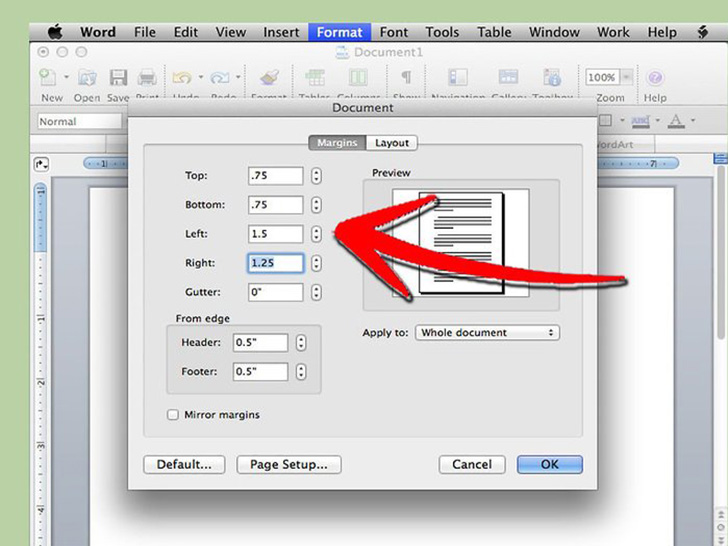Open the View menu
The height and width of the screenshot is (546, 728).
tap(230, 32)
